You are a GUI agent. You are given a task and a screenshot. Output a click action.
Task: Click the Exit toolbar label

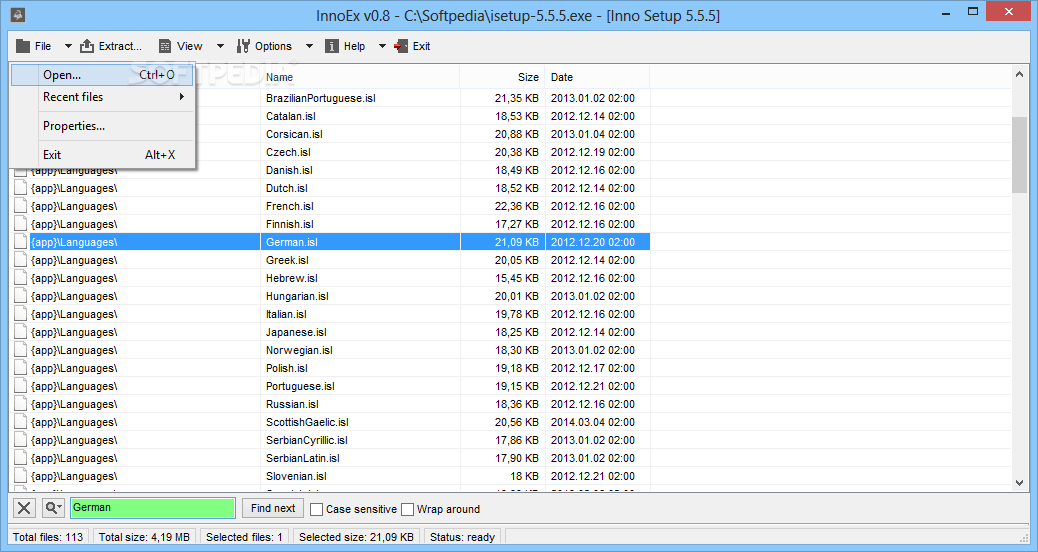[x=422, y=46]
